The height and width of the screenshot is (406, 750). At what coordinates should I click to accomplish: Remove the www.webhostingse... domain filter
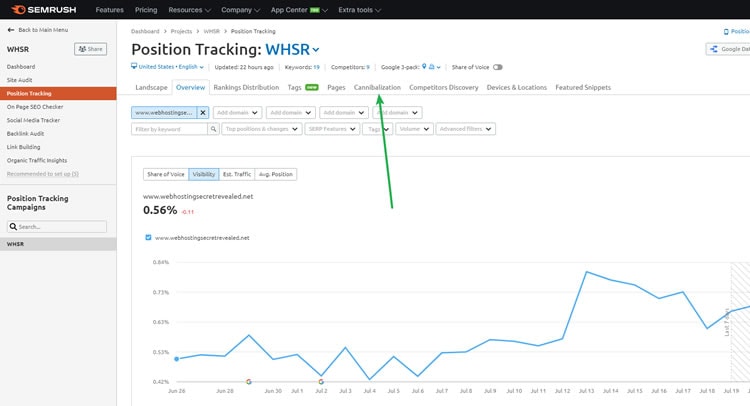pyautogui.click(x=203, y=112)
